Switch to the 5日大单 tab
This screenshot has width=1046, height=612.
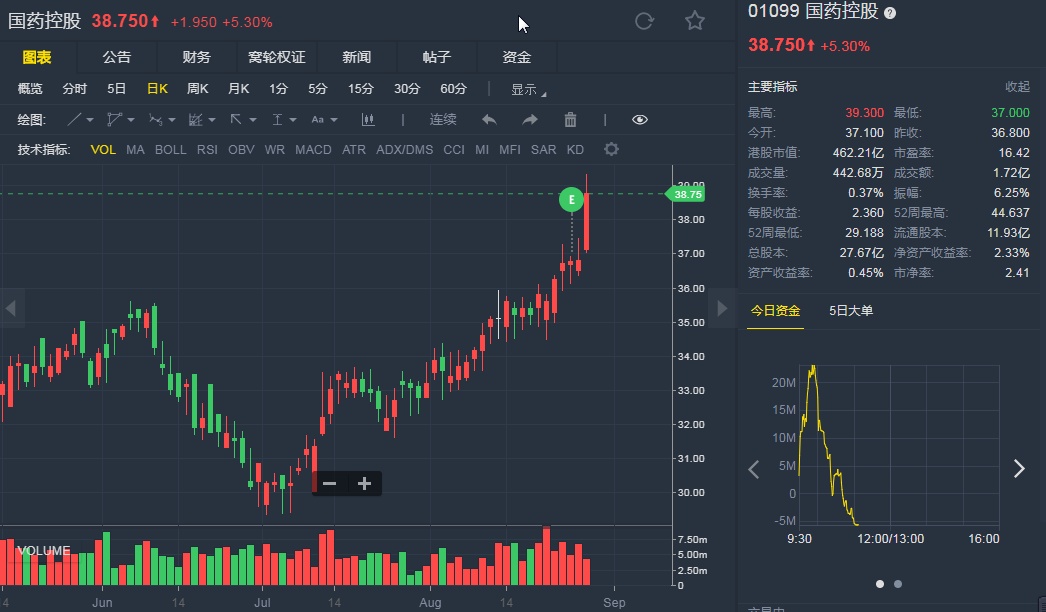851,310
